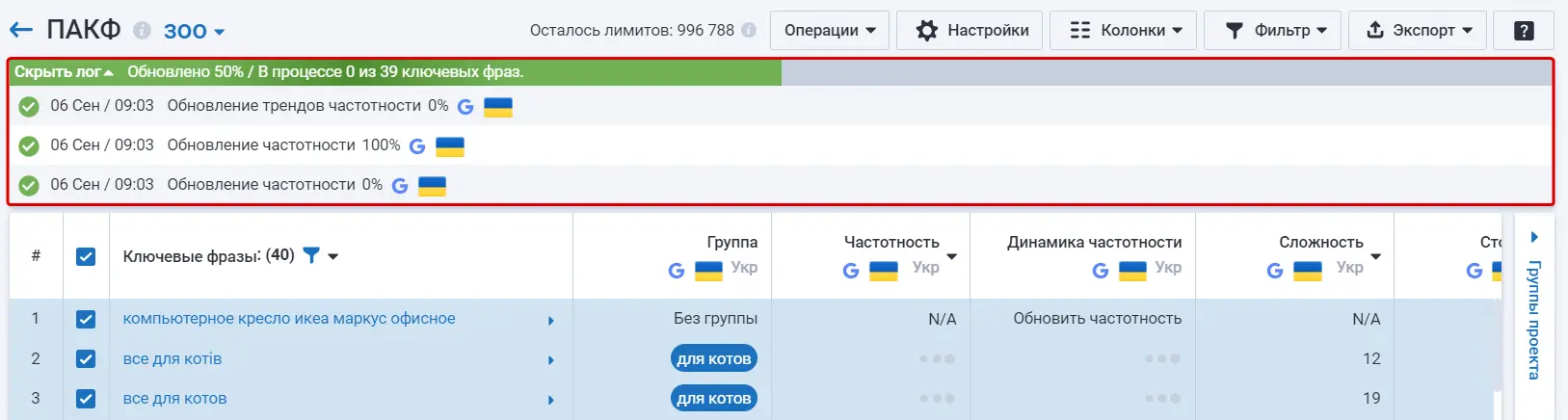Toggle the select-all checkbox in header

(x=86, y=256)
